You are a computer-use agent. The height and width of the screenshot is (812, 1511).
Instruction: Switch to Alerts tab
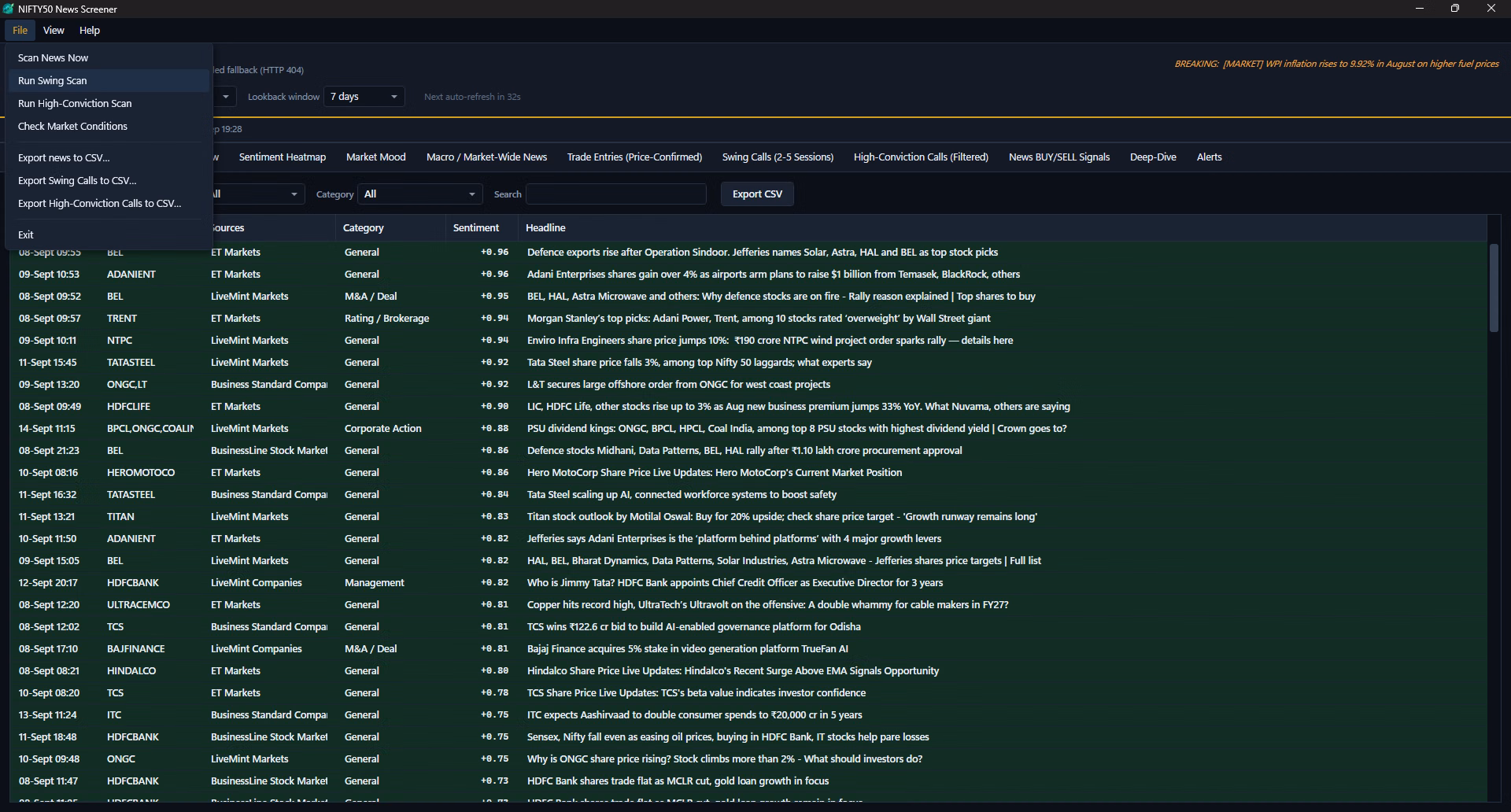1209,157
